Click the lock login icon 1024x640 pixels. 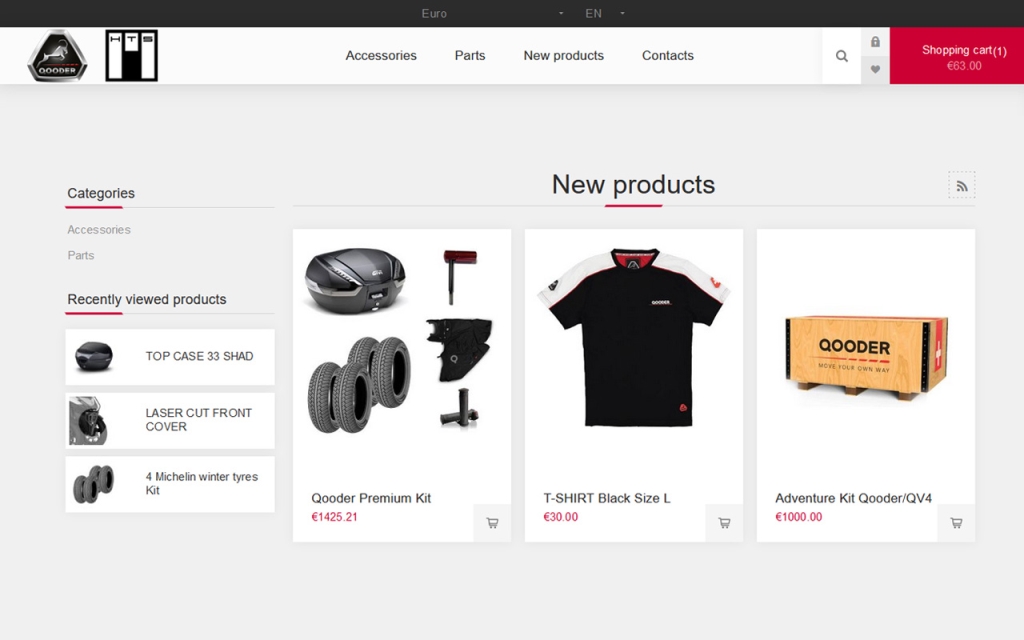[x=875, y=42]
